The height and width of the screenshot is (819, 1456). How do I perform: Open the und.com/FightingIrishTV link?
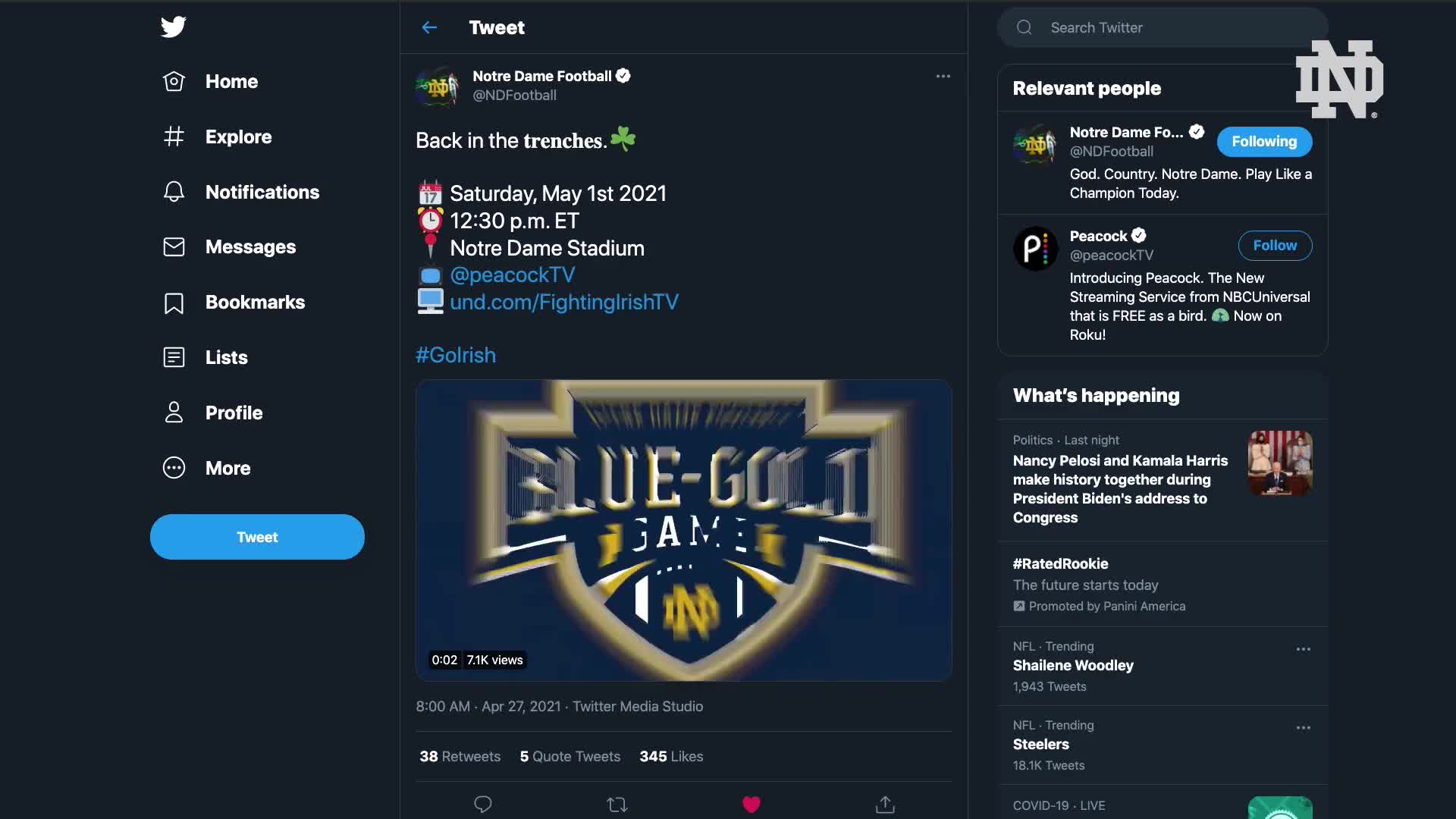click(x=564, y=300)
